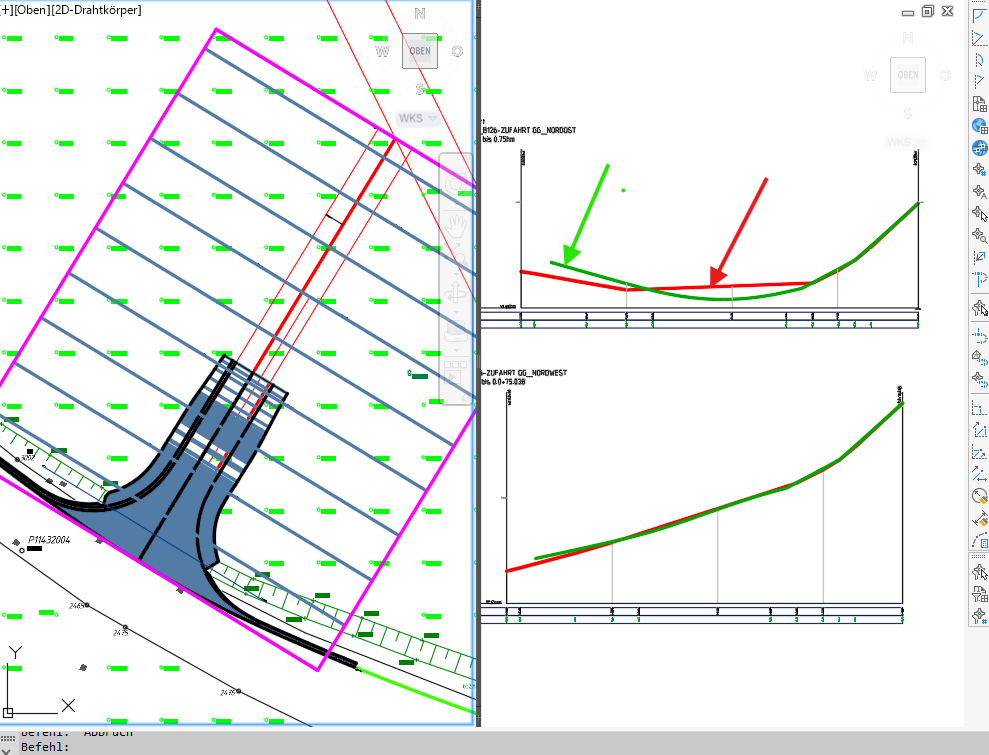Select the ZUFAHRT GG_NORDOST profile title
The width and height of the screenshot is (989, 755).
(529, 130)
